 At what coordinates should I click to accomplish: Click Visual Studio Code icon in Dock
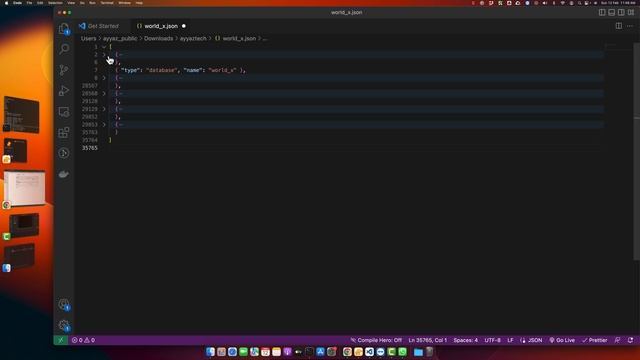click(x=369, y=352)
